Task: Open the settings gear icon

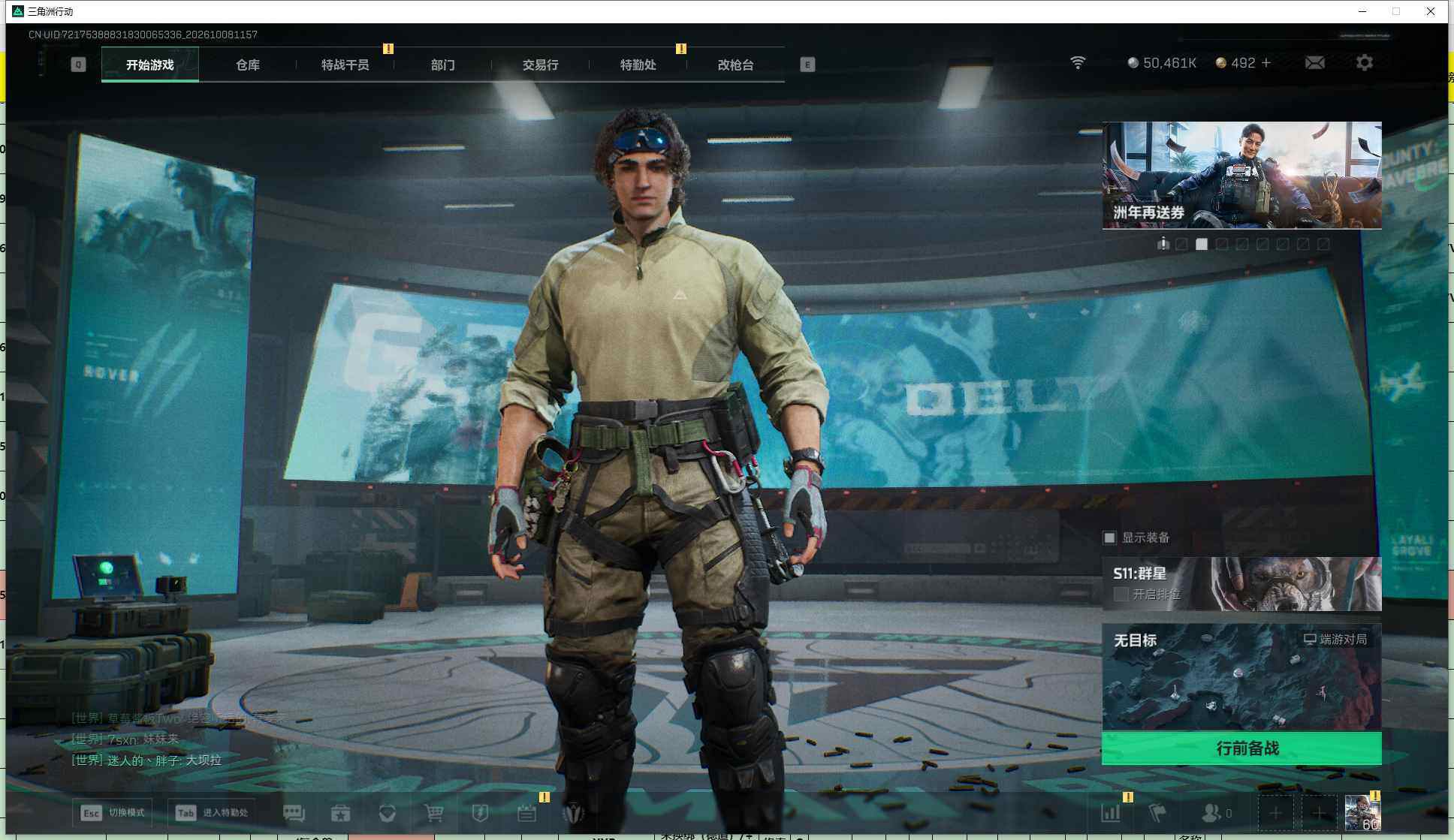Action: click(x=1364, y=63)
